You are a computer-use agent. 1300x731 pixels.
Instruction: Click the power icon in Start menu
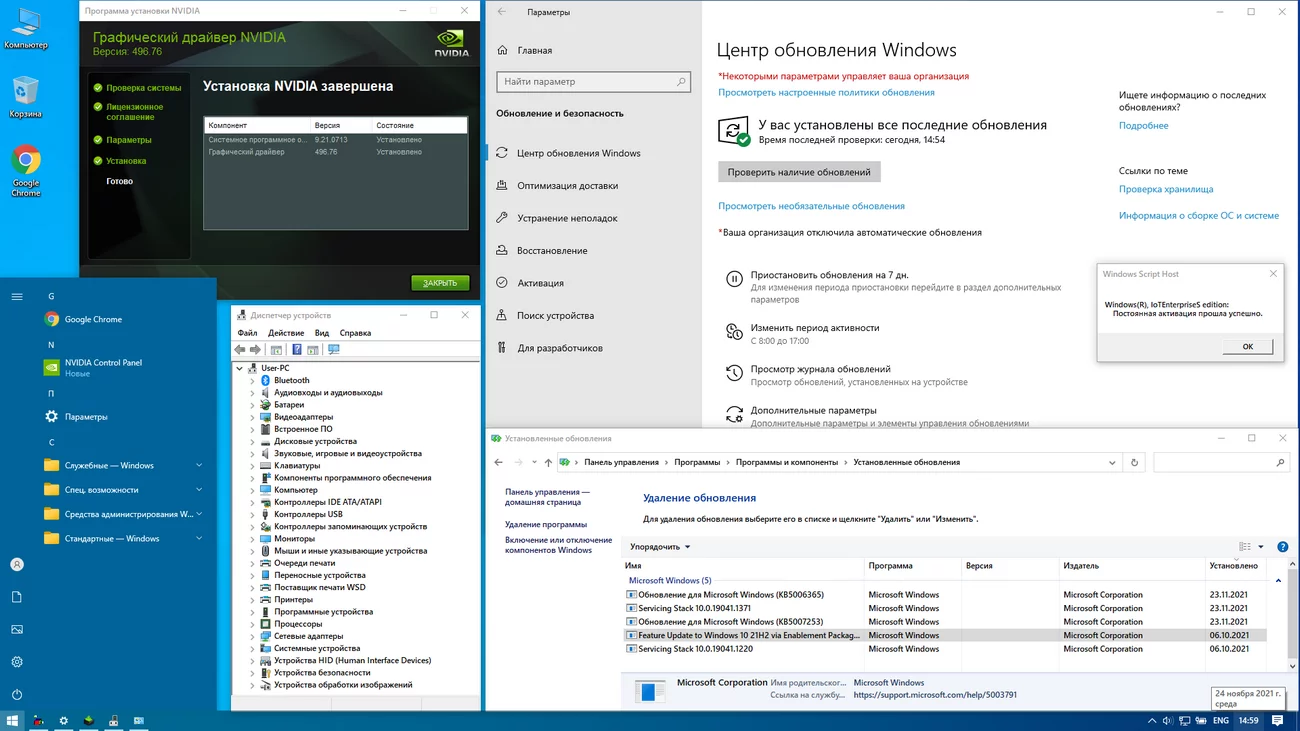point(17,694)
